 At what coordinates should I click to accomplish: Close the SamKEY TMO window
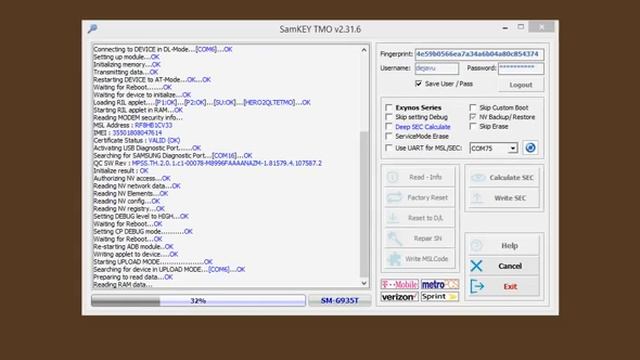(541, 27)
